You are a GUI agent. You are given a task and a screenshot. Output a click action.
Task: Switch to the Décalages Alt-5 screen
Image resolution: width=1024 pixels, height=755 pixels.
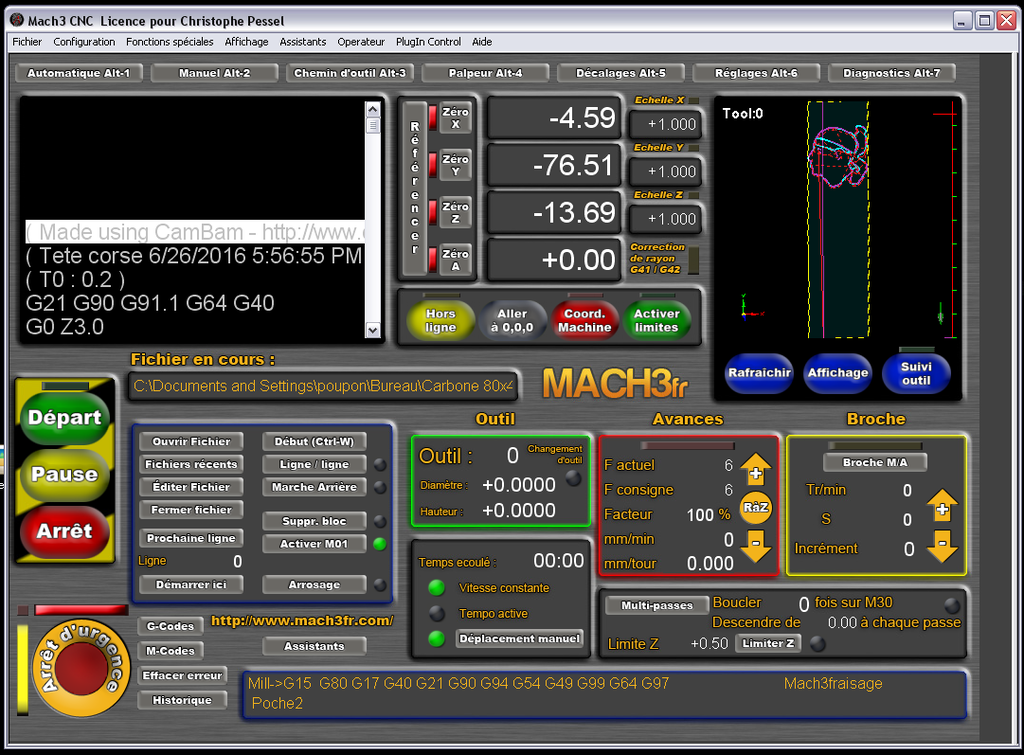620,73
